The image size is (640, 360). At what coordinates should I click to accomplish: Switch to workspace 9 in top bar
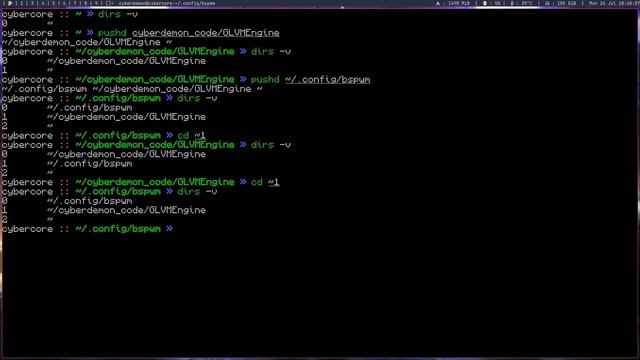coord(96,3)
